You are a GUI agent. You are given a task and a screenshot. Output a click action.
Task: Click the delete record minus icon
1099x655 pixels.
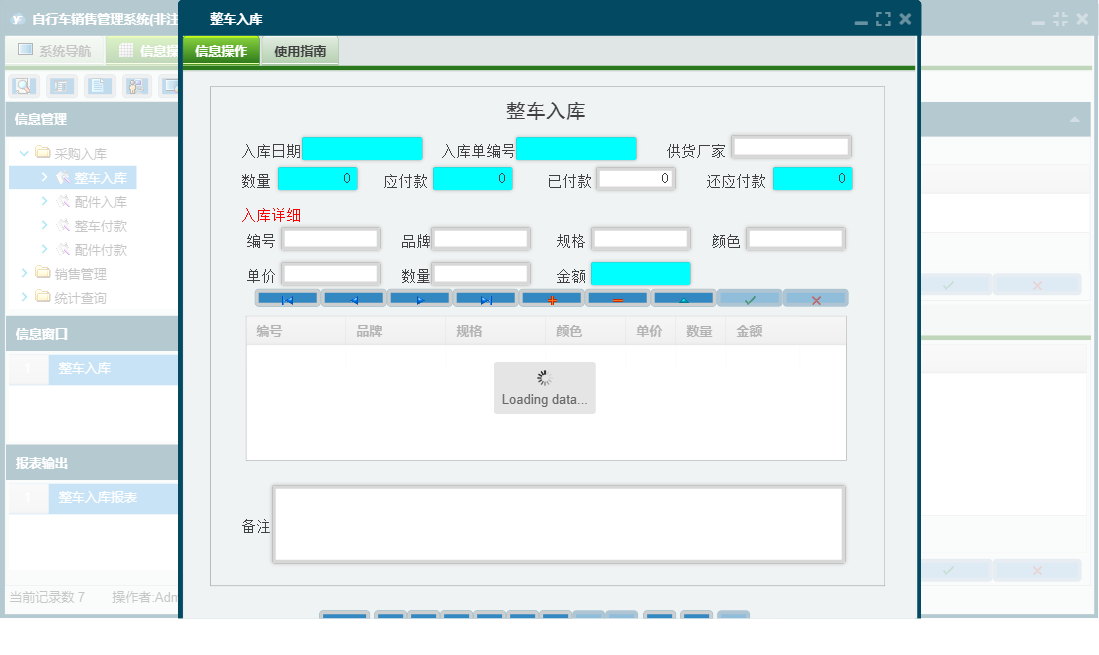pos(617,297)
